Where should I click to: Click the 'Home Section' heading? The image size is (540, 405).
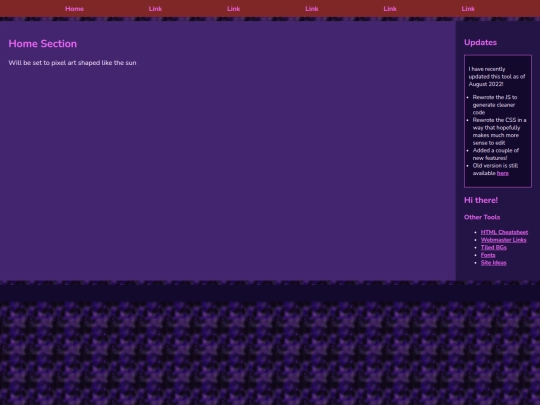(43, 44)
